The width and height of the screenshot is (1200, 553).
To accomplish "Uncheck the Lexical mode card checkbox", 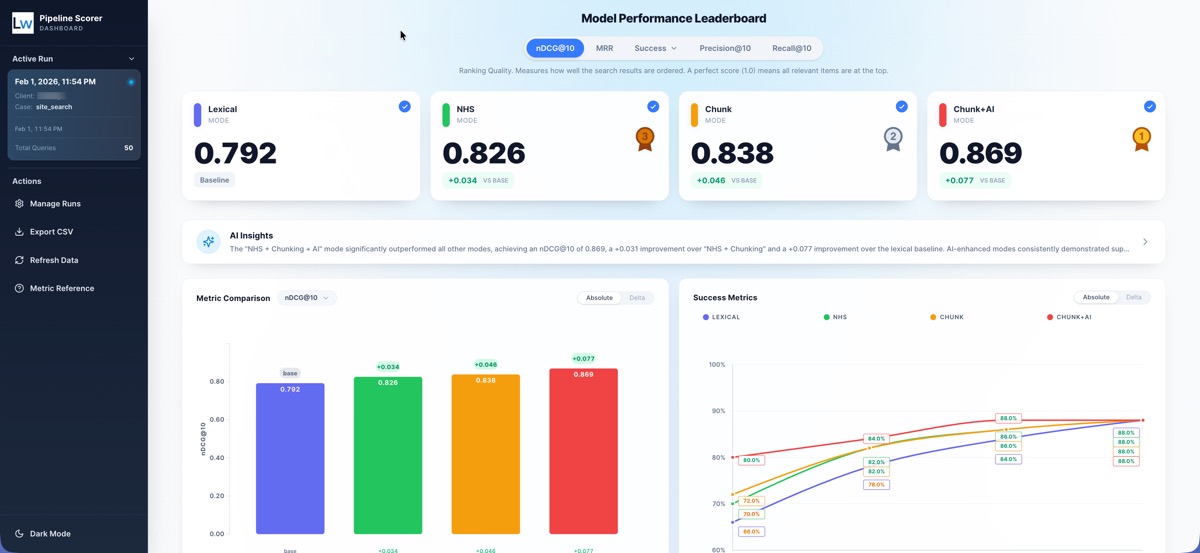I will point(404,106).
